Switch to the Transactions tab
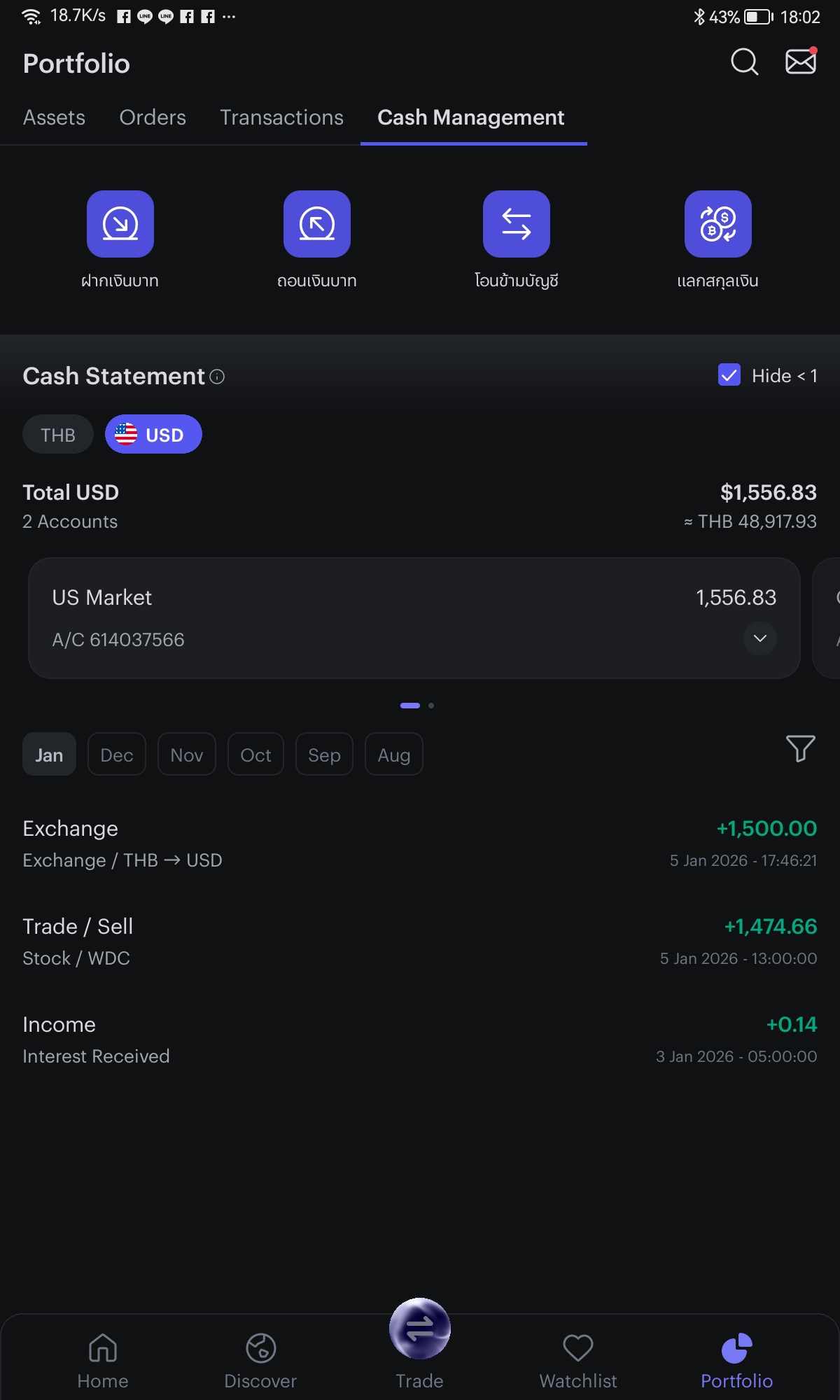The width and height of the screenshot is (840, 1400). 281,118
